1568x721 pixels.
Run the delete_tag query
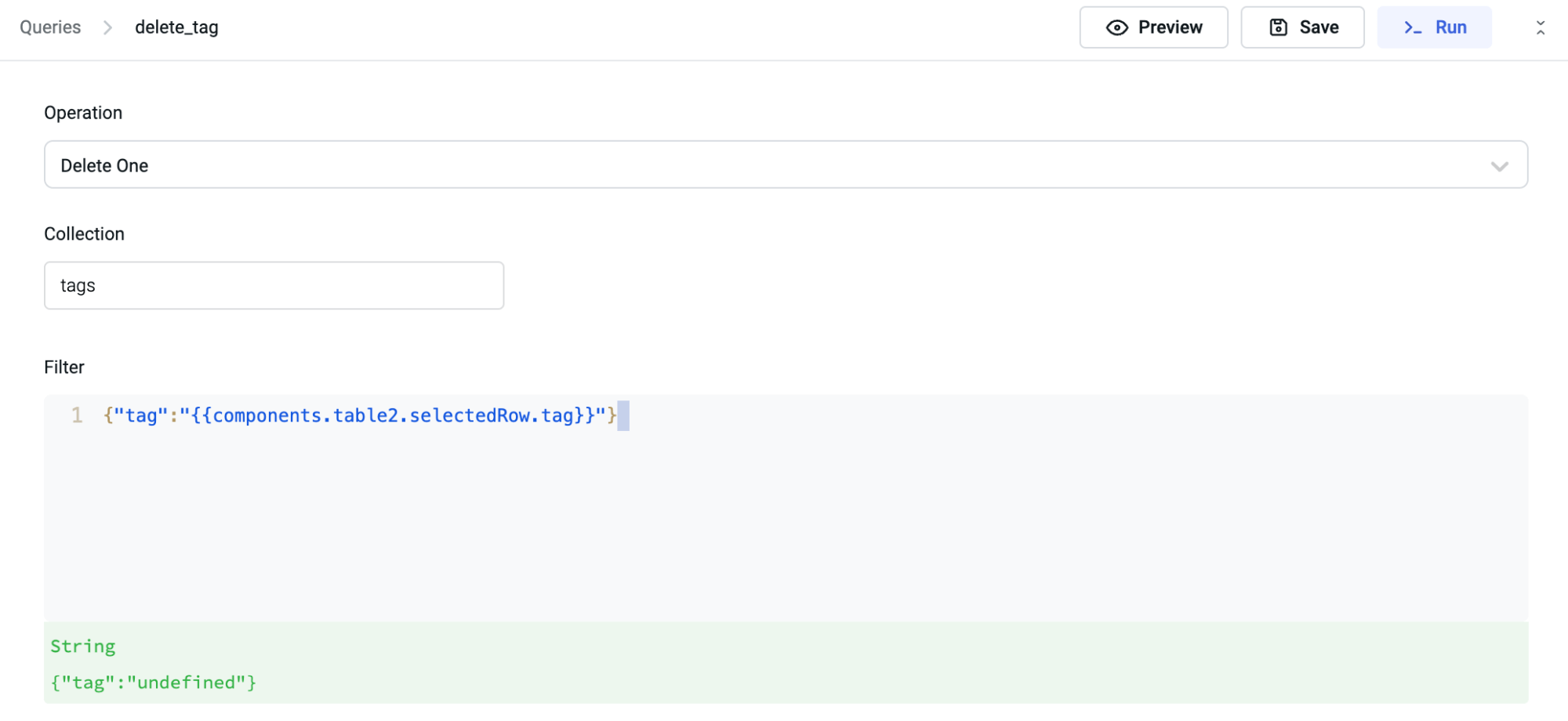point(1435,27)
